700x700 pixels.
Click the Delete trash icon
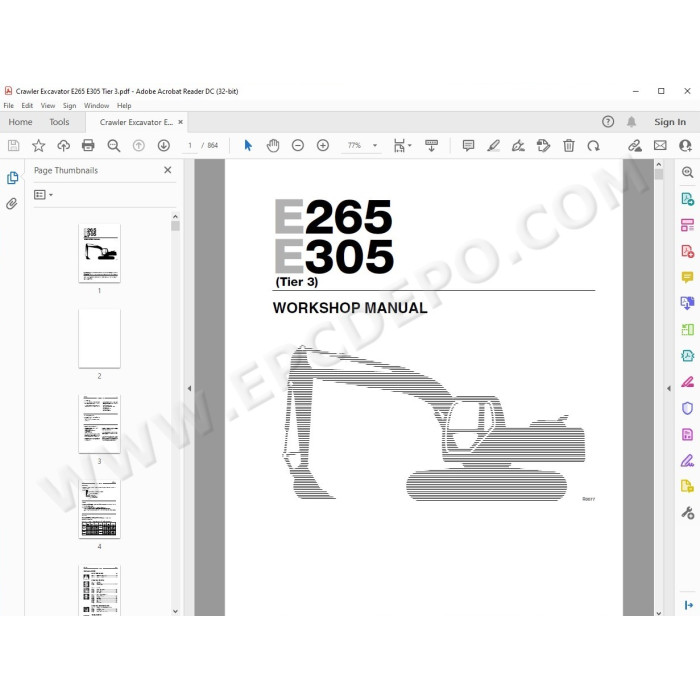569,146
